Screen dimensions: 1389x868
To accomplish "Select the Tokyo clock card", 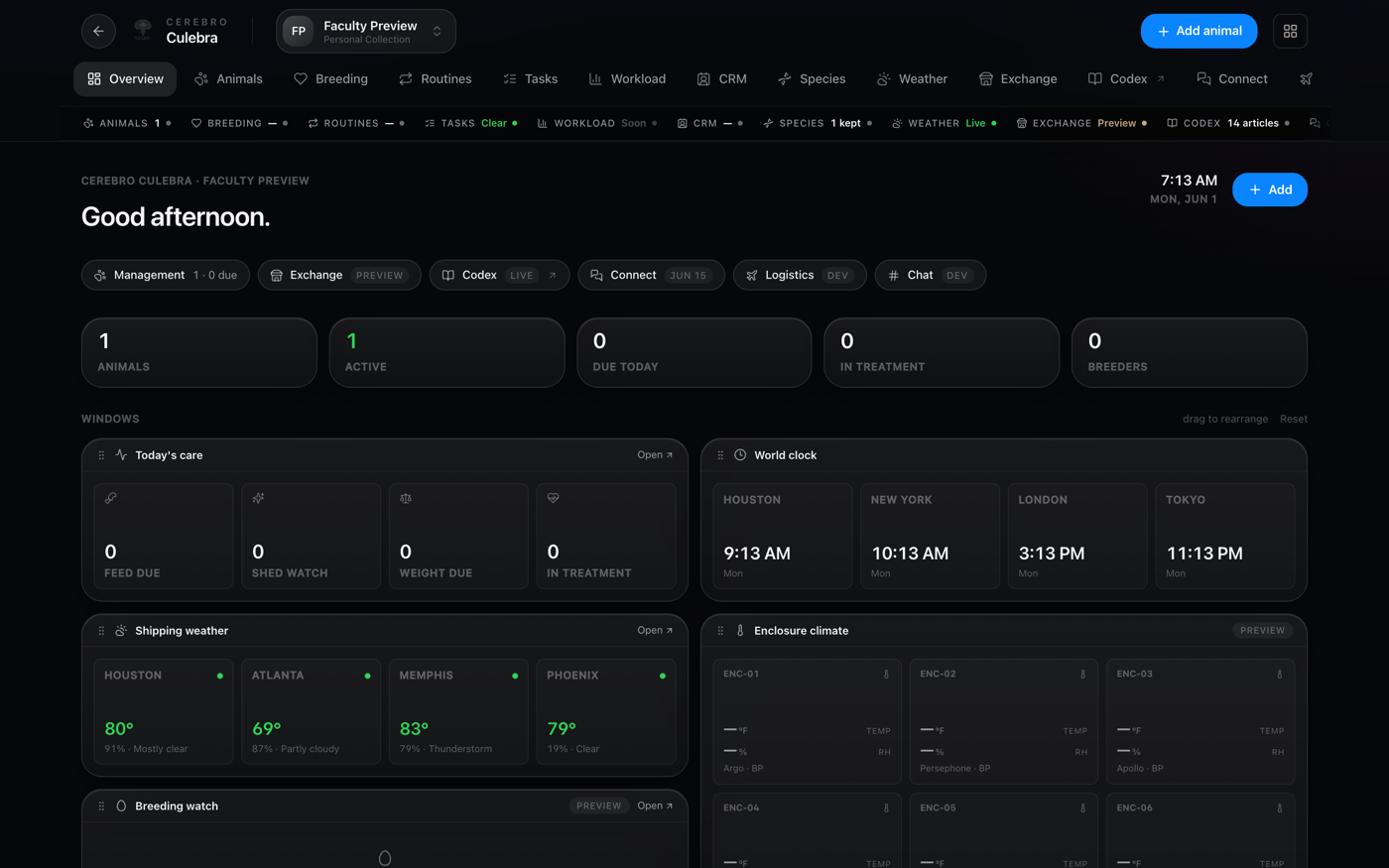I will point(1225,537).
